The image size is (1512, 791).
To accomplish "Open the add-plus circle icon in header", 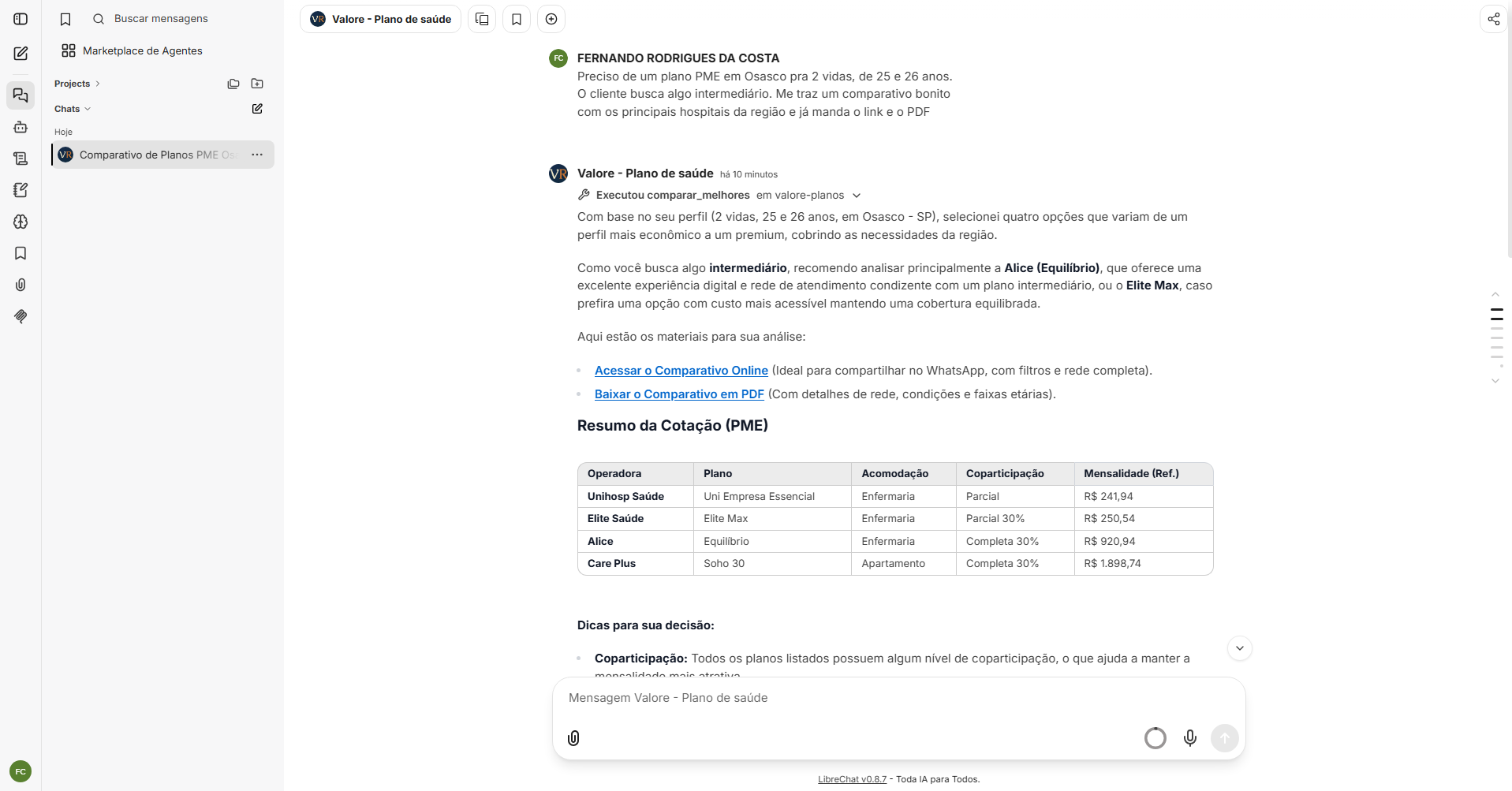I will pos(551,19).
